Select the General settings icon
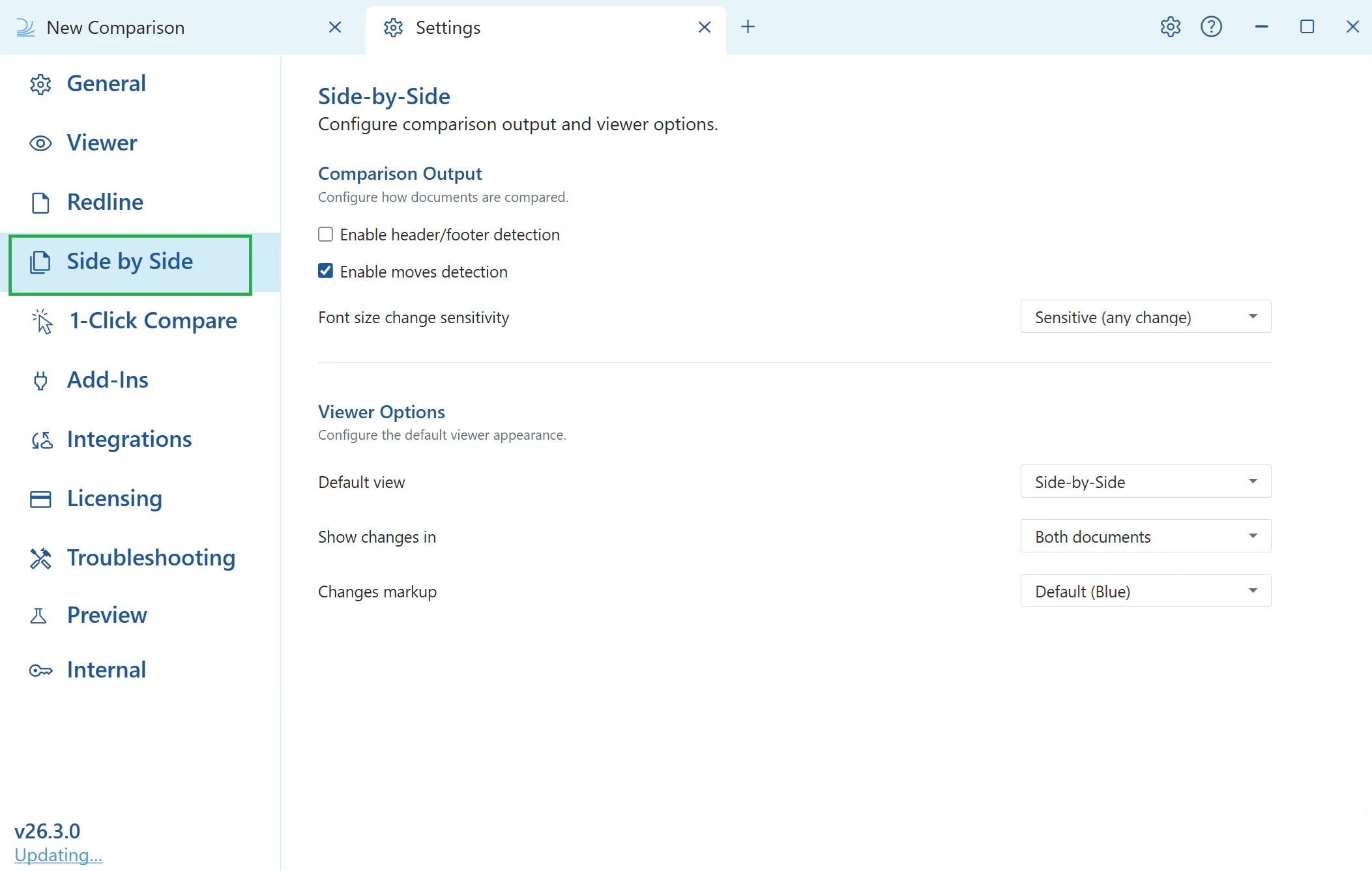This screenshot has width=1372, height=871. pos(40,84)
